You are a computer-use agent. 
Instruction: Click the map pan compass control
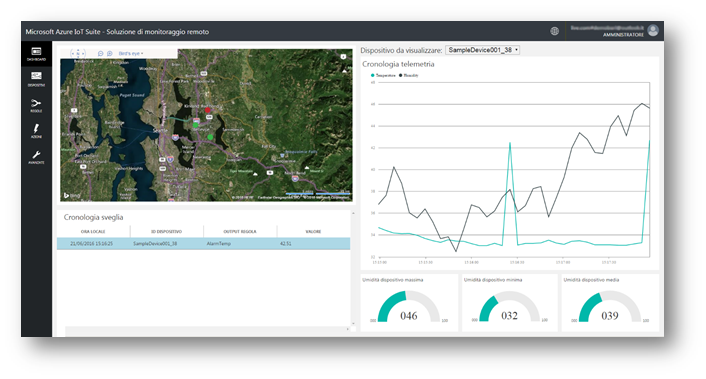click(x=78, y=53)
